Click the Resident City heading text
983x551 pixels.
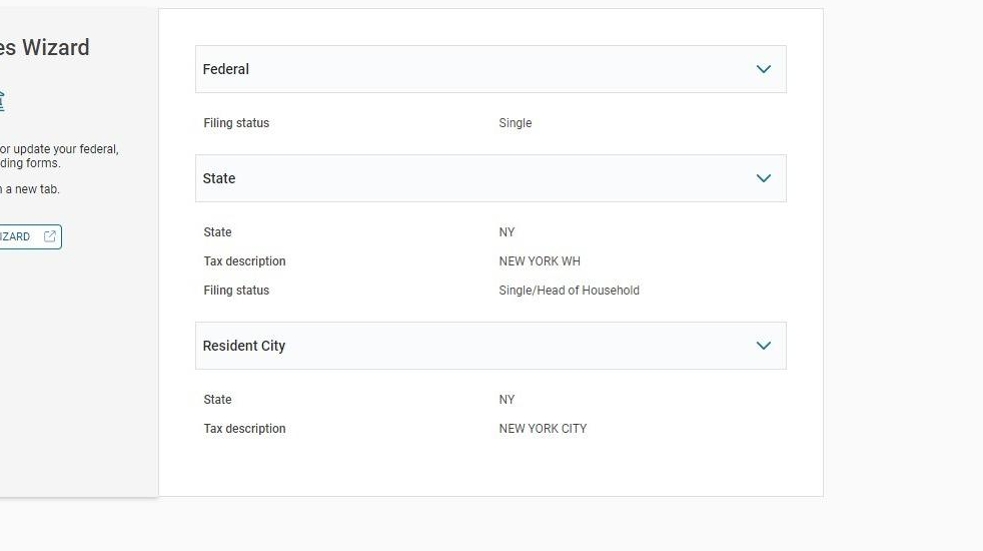(244, 346)
